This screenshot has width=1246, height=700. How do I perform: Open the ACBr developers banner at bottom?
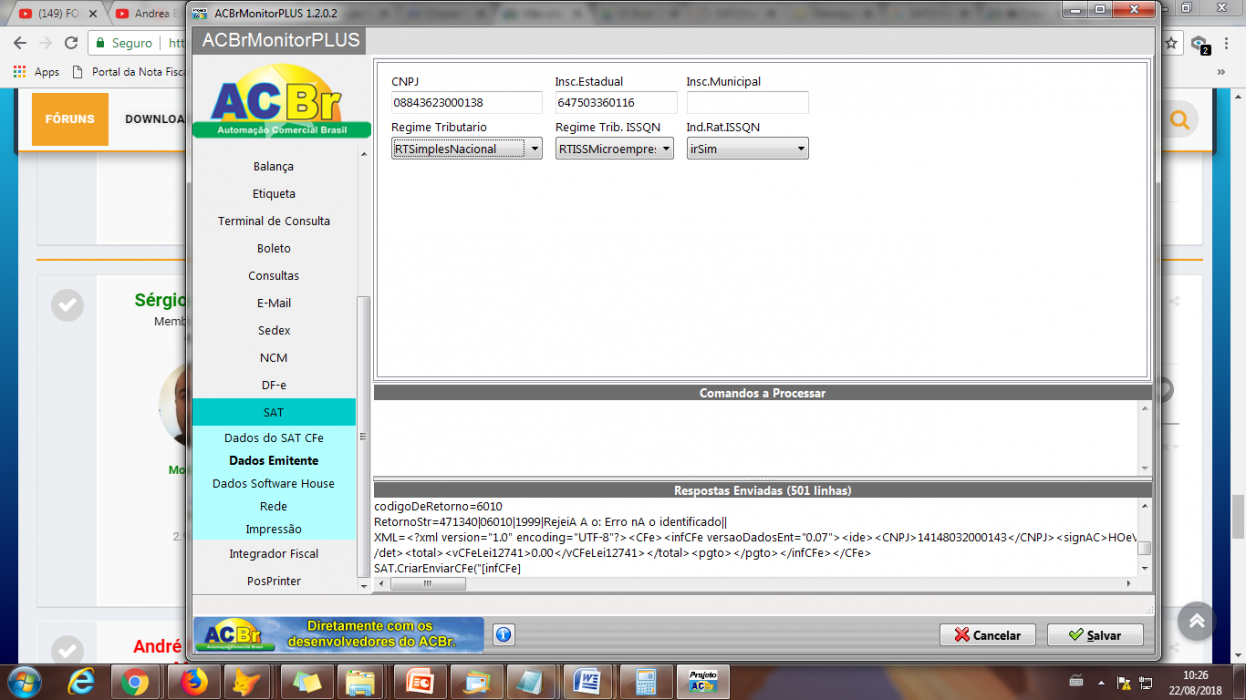coord(339,634)
